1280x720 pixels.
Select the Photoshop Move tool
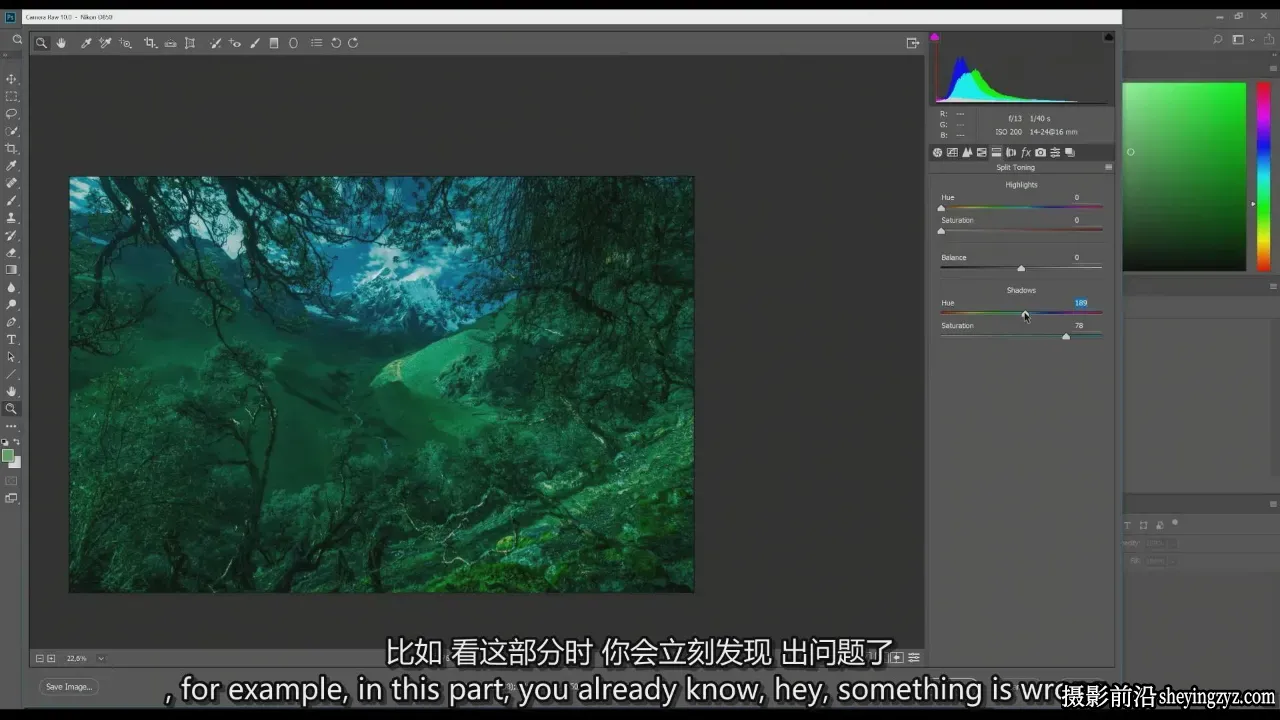12,79
